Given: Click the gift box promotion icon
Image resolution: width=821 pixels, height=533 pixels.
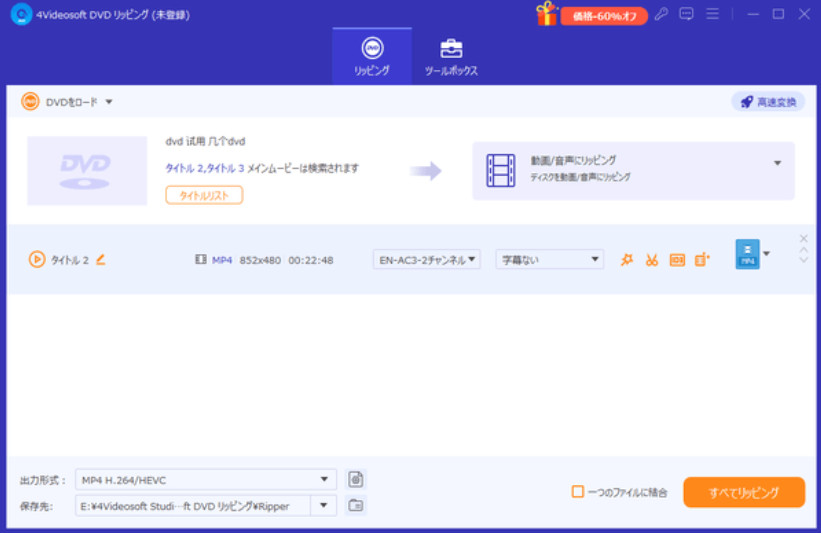Looking at the screenshot, I should click(x=547, y=14).
